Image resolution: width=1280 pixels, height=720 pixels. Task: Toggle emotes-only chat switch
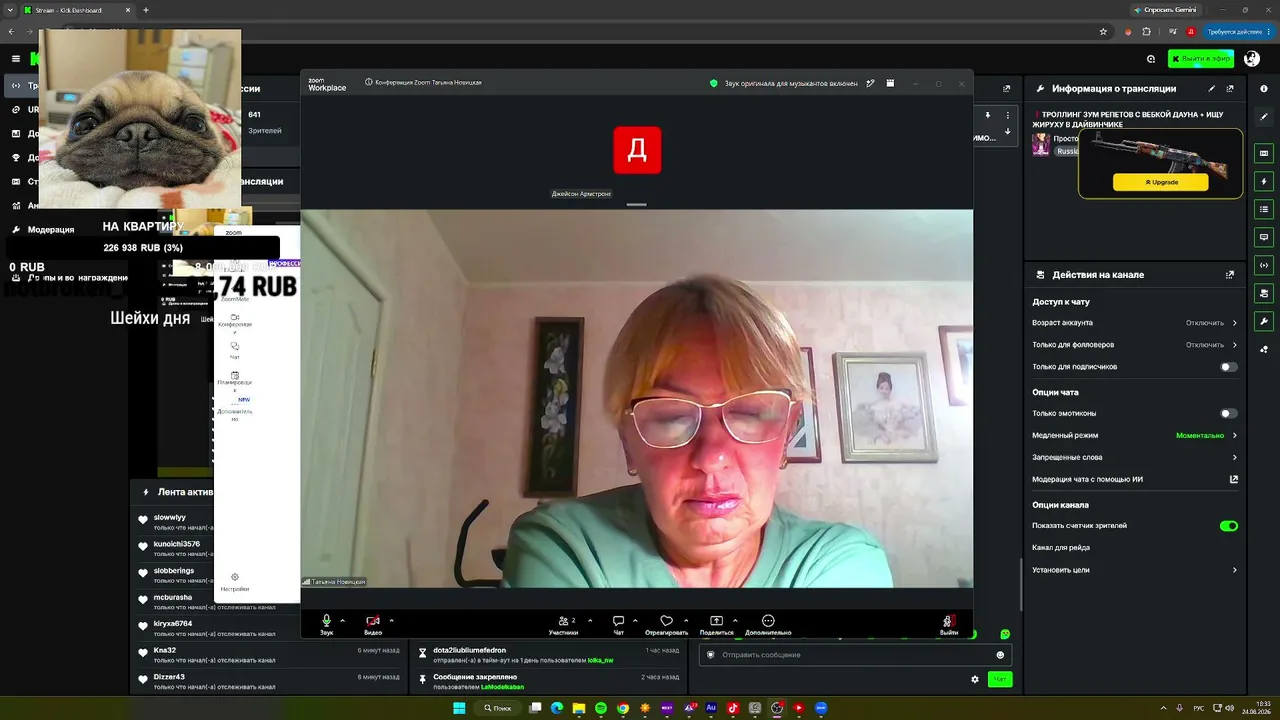tap(1229, 413)
